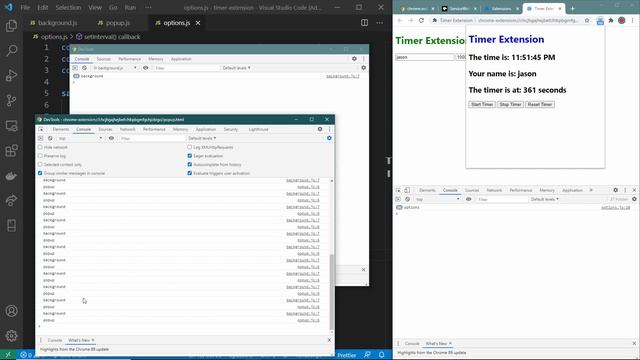Close What's New drawer in popup DevTools

pos(329,340)
